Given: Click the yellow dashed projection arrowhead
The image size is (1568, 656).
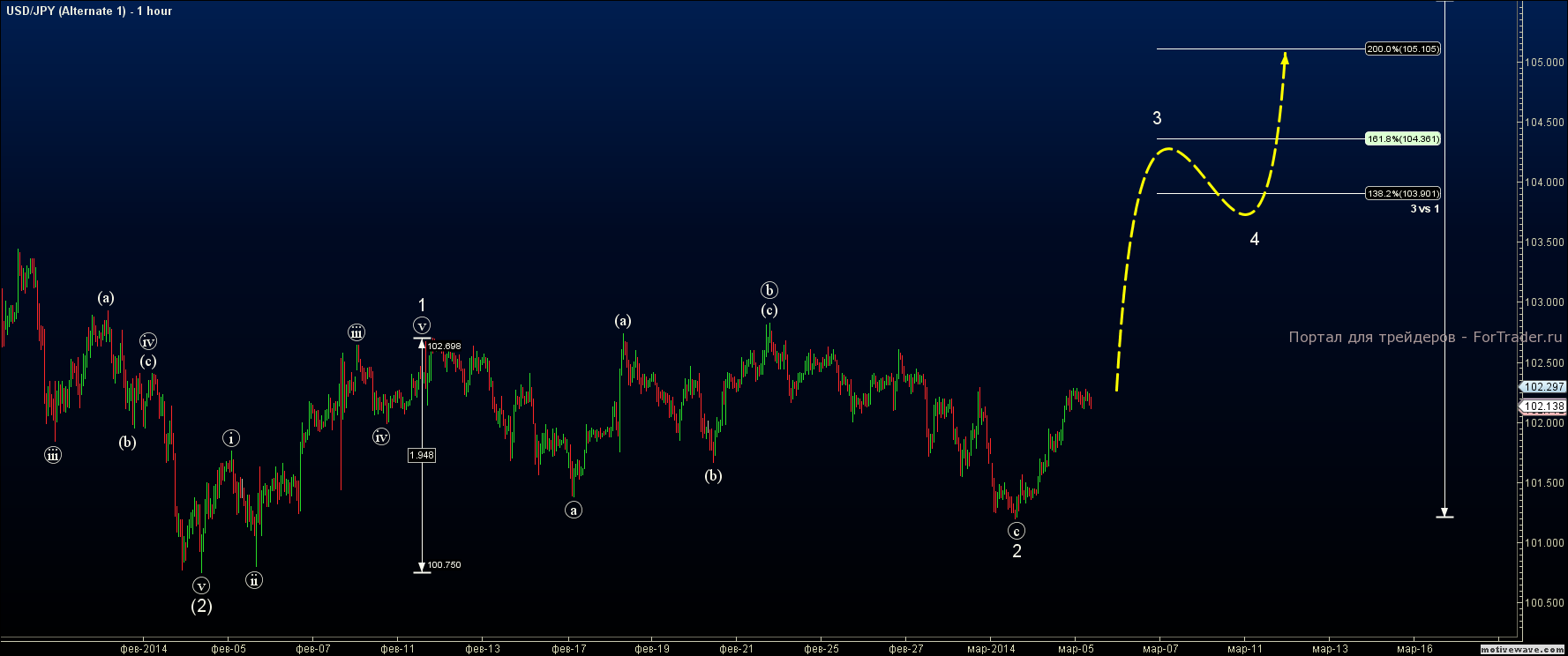Looking at the screenshot, I should pos(1285,58).
